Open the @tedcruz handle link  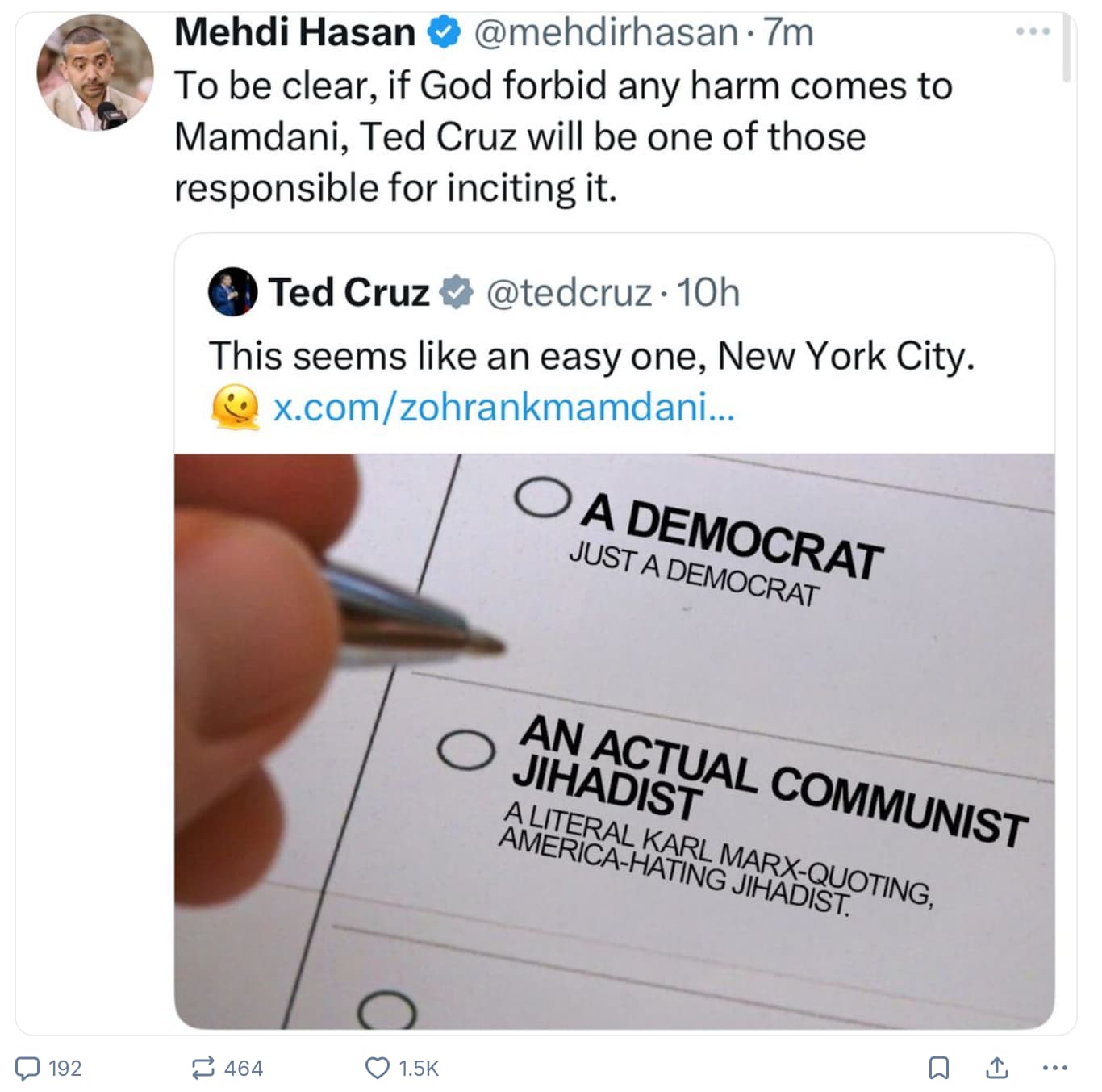tap(569, 292)
